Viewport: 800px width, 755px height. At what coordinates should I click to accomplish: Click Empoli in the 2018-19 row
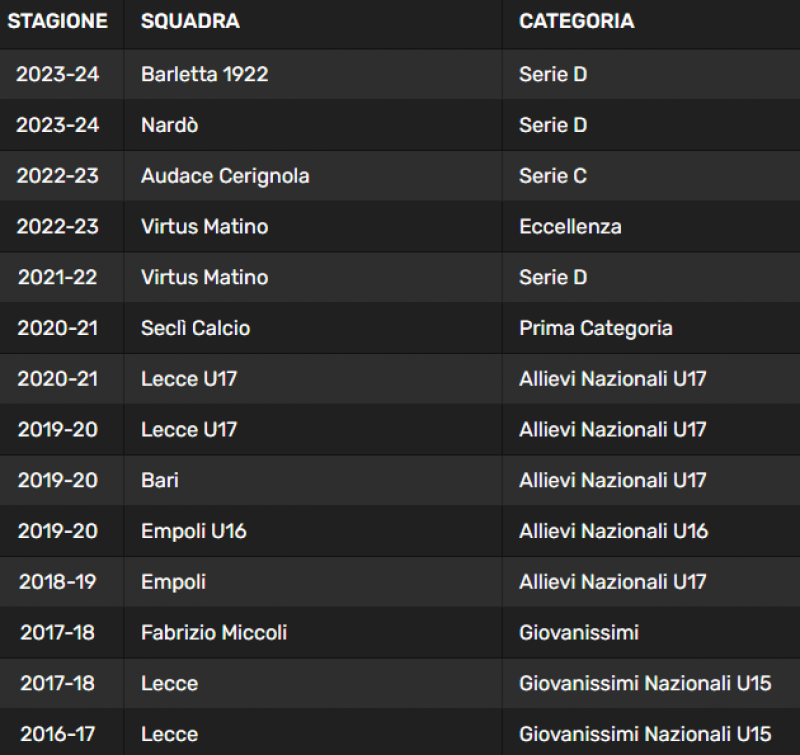[173, 582]
